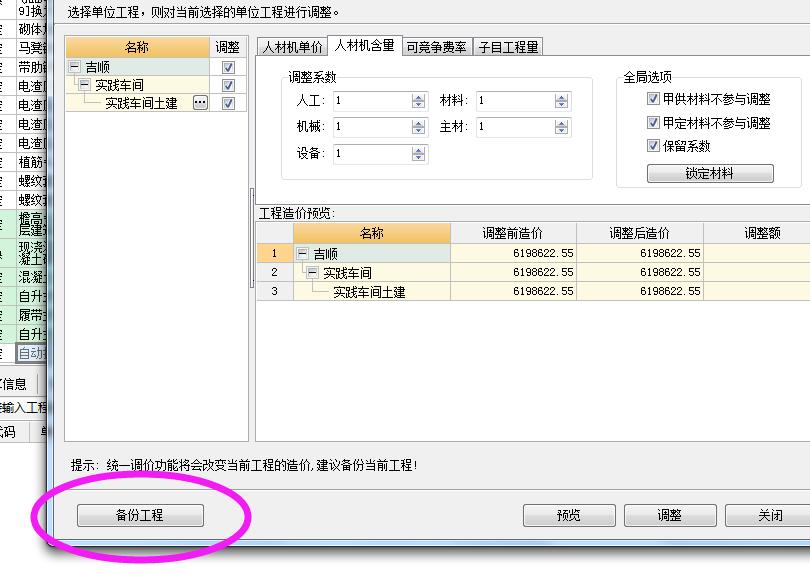Select row 3 number in preview table
Image resolution: width=810 pixels, height=575 pixels.
(x=275, y=291)
